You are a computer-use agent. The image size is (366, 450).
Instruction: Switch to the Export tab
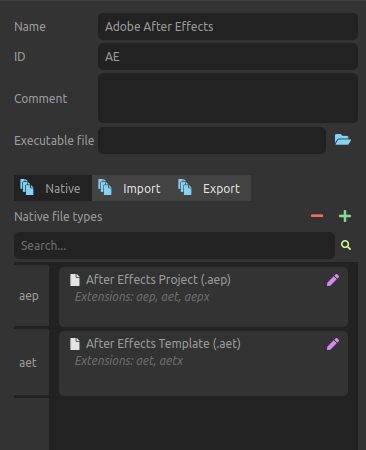coord(211,188)
